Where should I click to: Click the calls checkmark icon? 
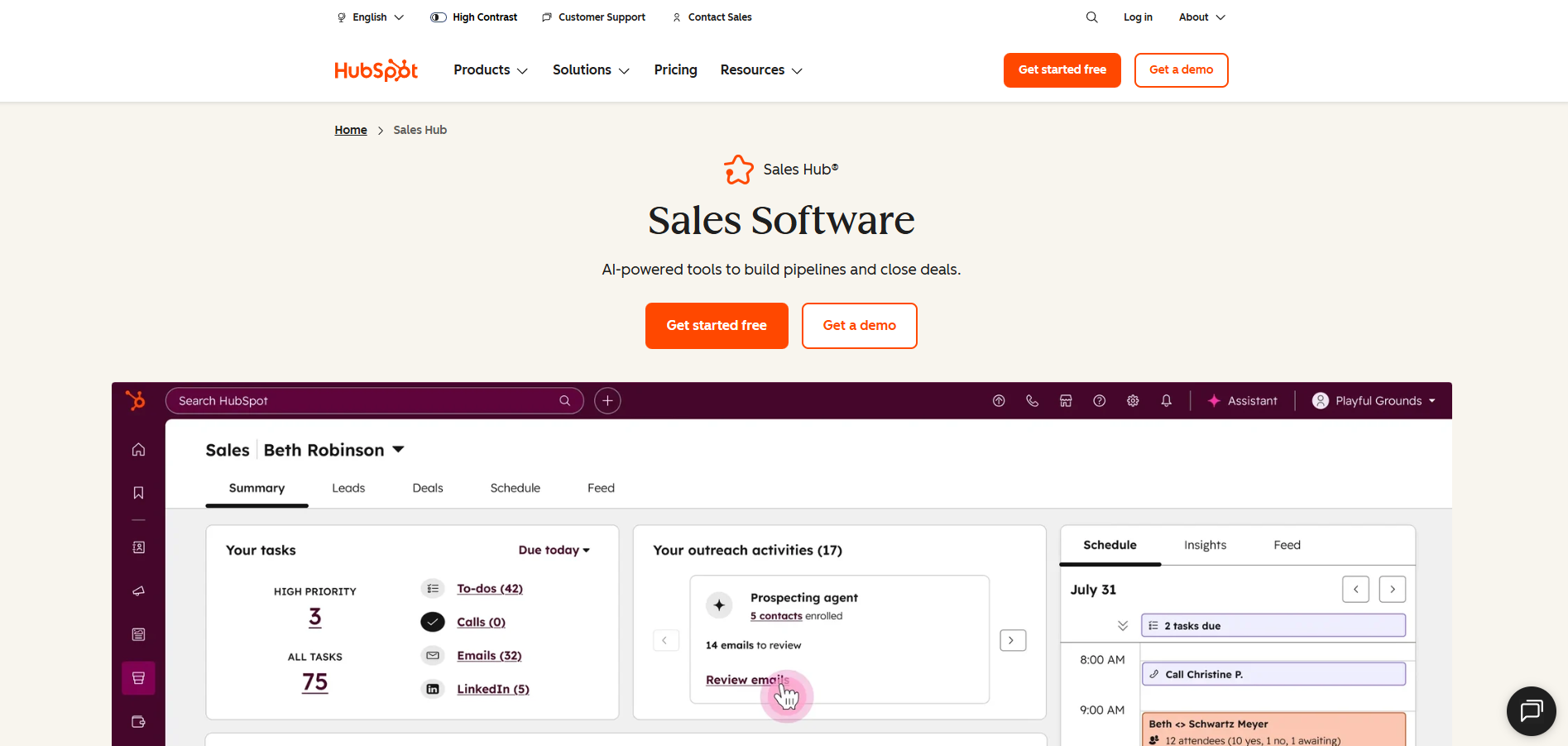433,622
